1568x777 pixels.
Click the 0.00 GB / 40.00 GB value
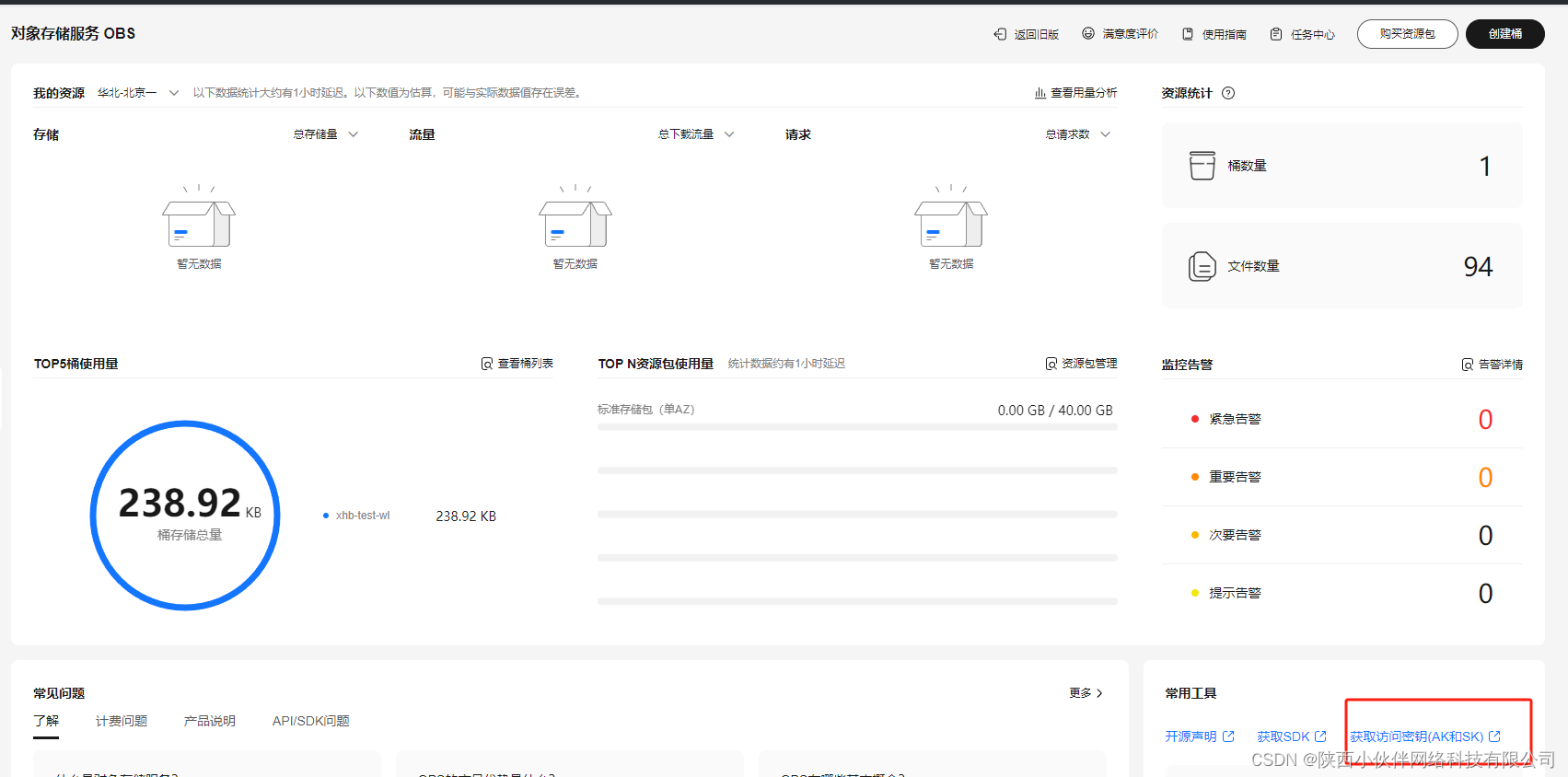1055,411
